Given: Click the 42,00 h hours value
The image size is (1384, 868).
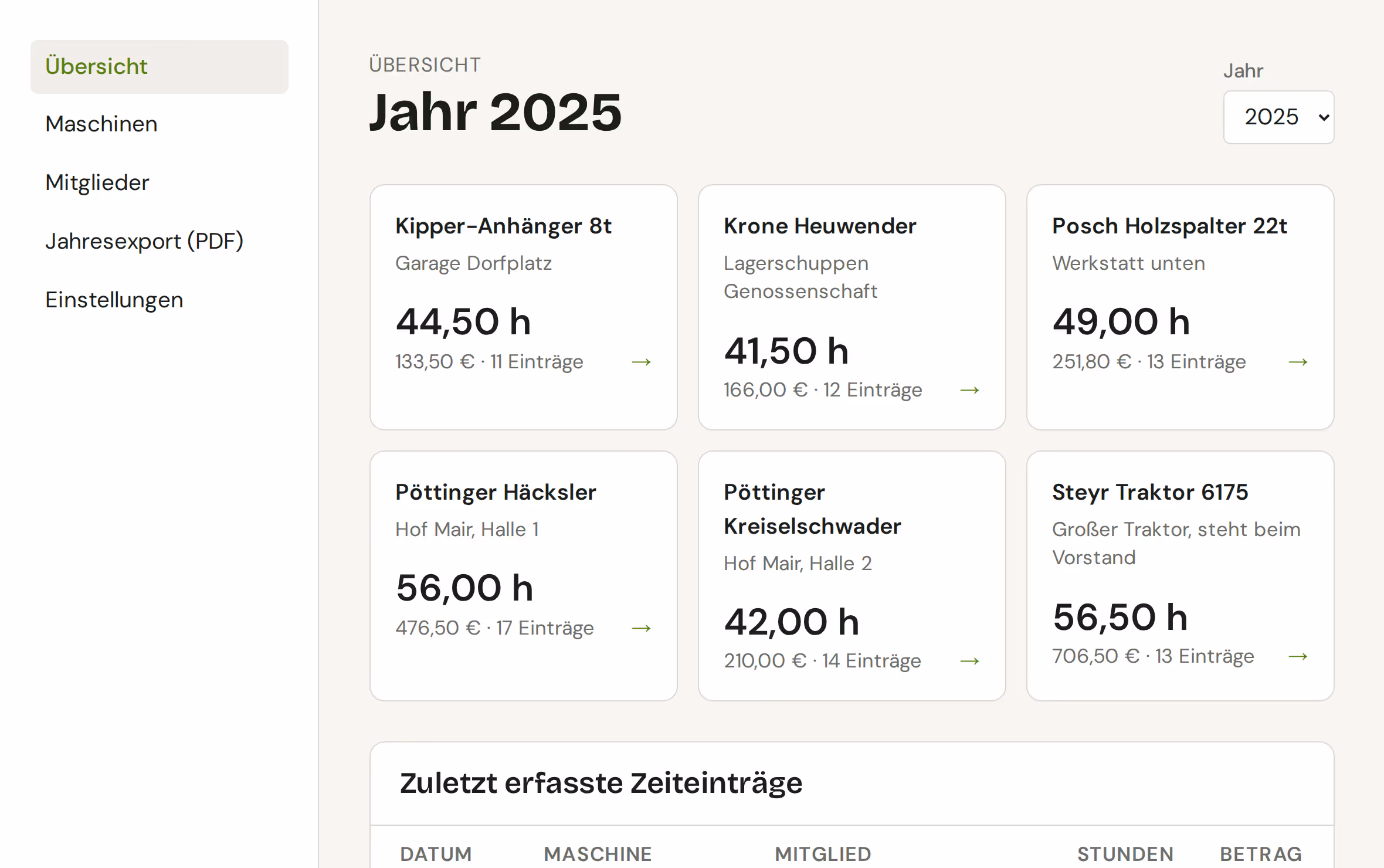Looking at the screenshot, I should click(792, 623).
